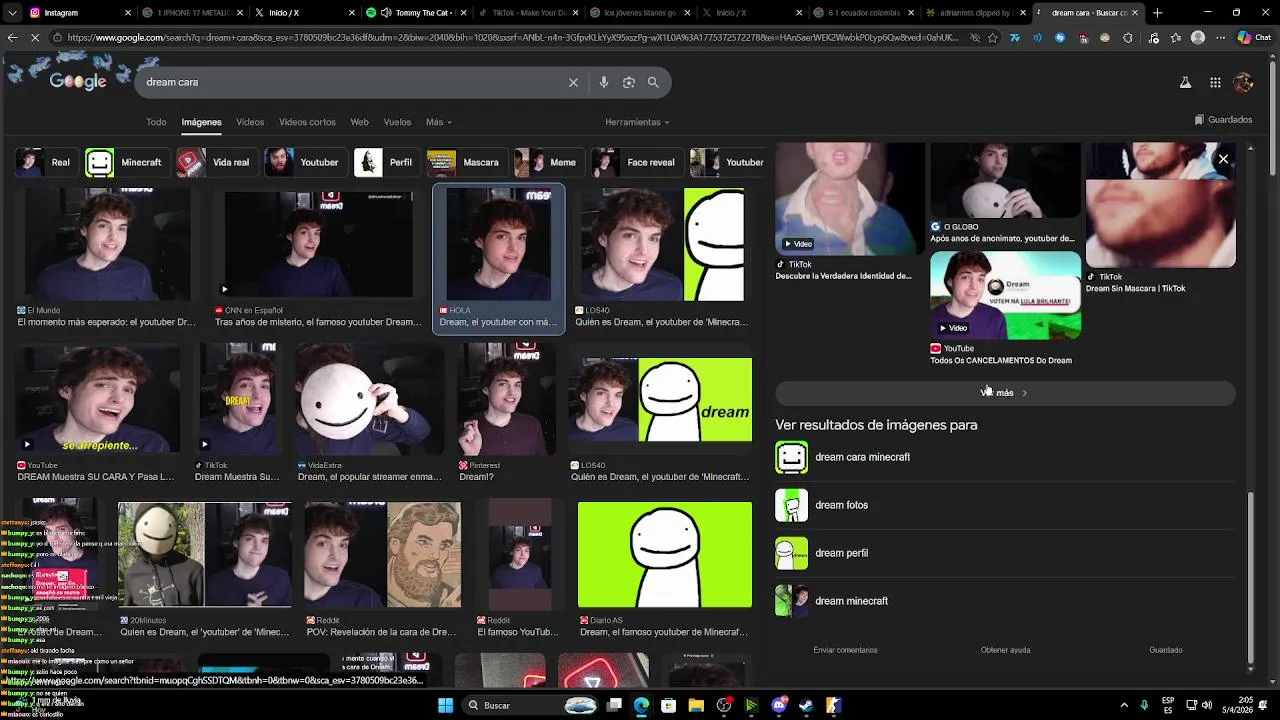Screen dimensions: 1280x720
Task: Select Videos cortos category
Action: [x=307, y=122]
